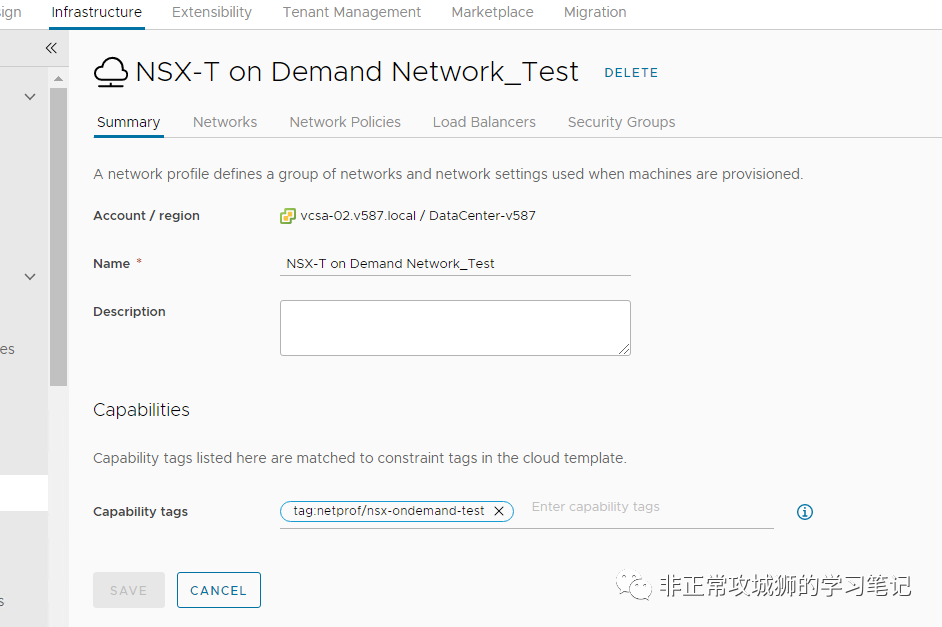942x627 pixels.
Task: Open the Migration tab
Action: (x=595, y=13)
